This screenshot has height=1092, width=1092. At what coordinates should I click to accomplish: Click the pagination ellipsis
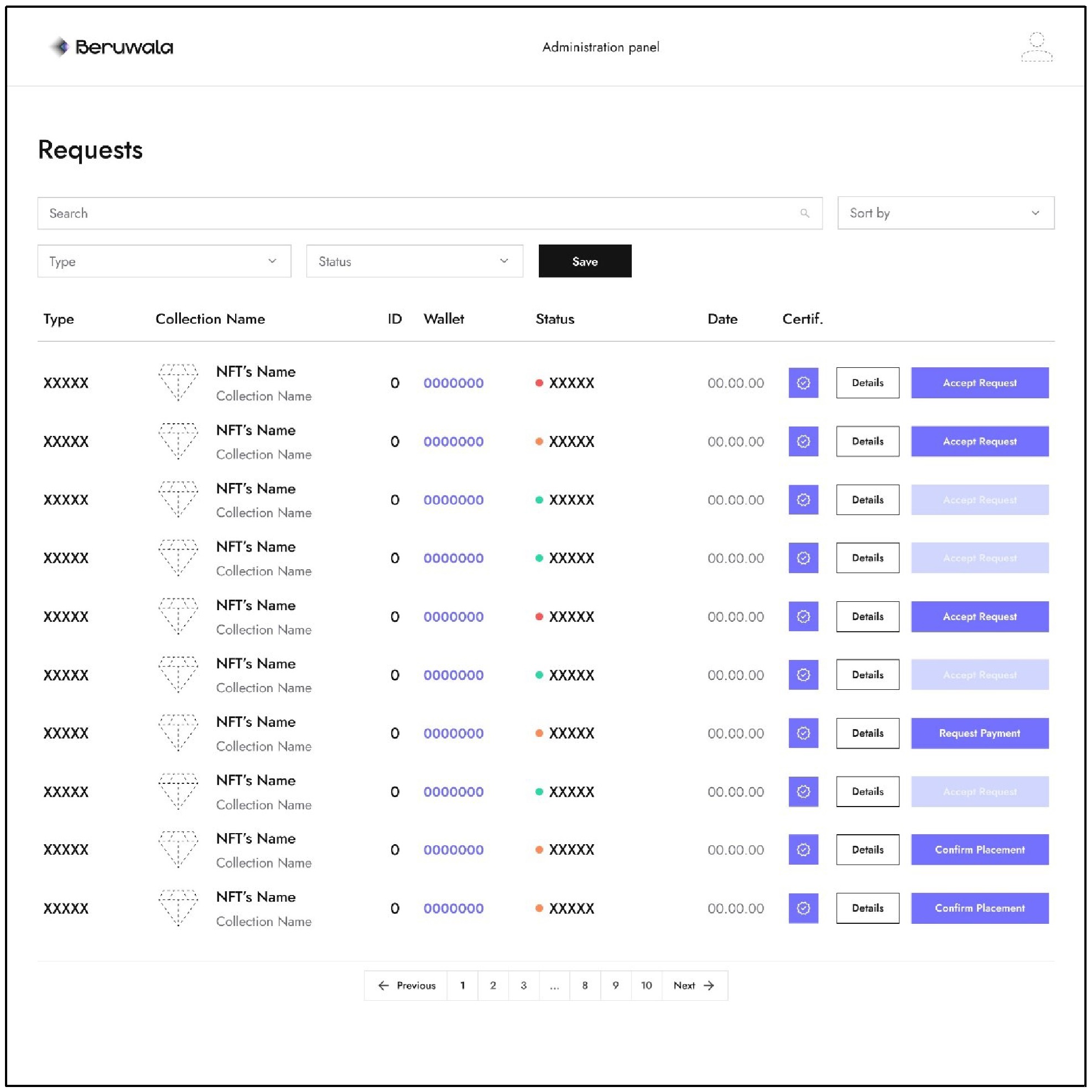(x=554, y=986)
